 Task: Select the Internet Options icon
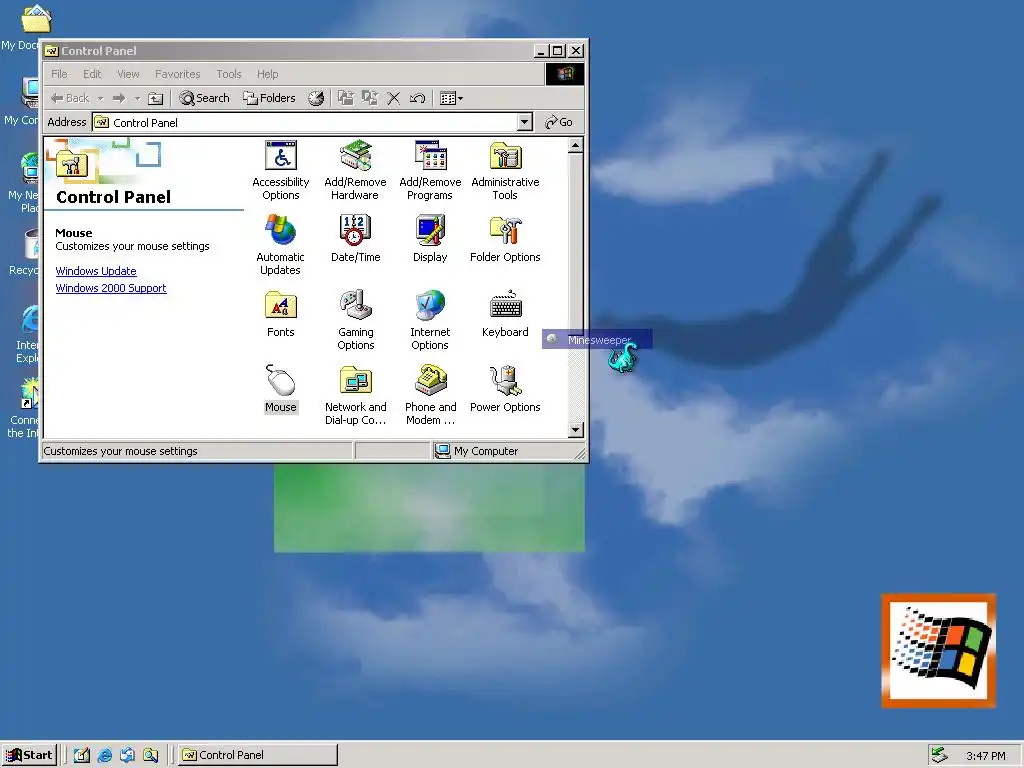[430, 320]
